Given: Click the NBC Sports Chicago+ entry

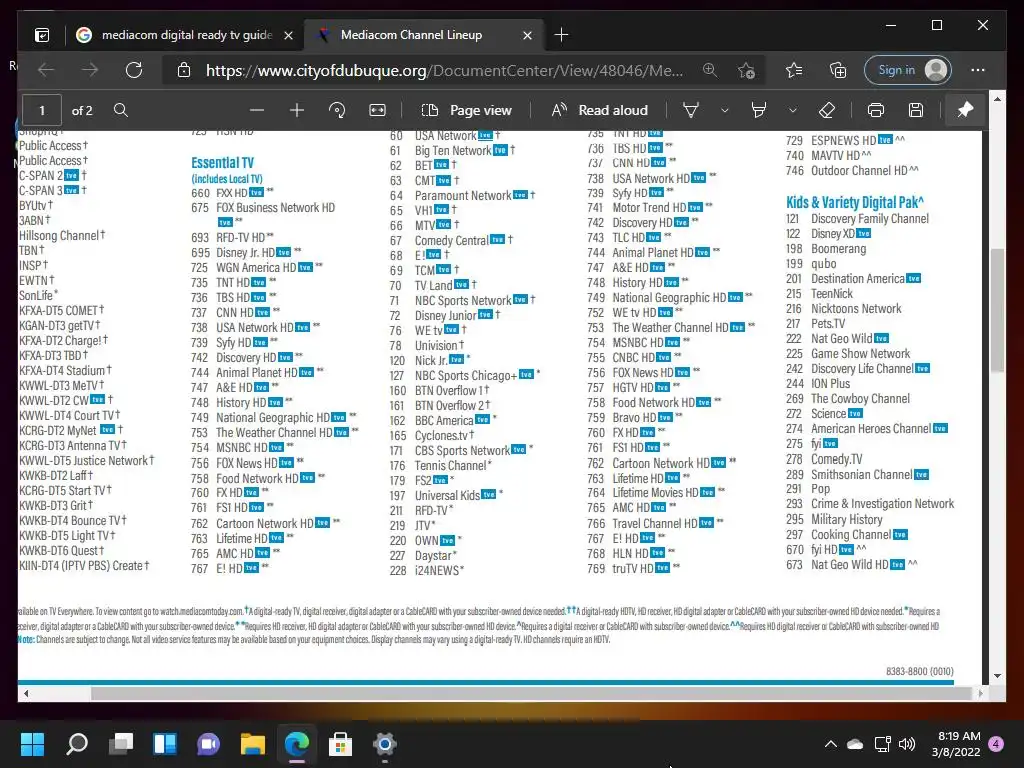Looking at the screenshot, I should click(464, 376).
